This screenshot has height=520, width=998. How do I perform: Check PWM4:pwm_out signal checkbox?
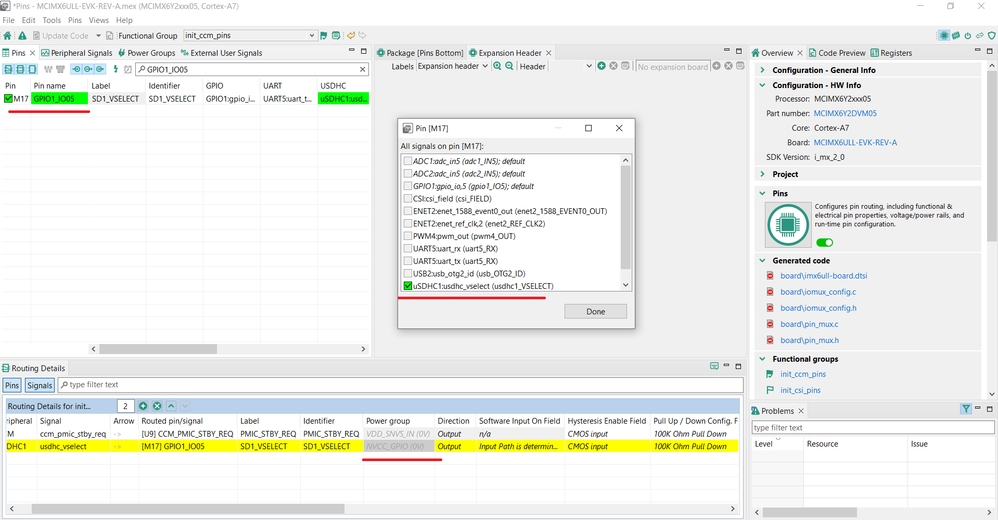coord(407,236)
